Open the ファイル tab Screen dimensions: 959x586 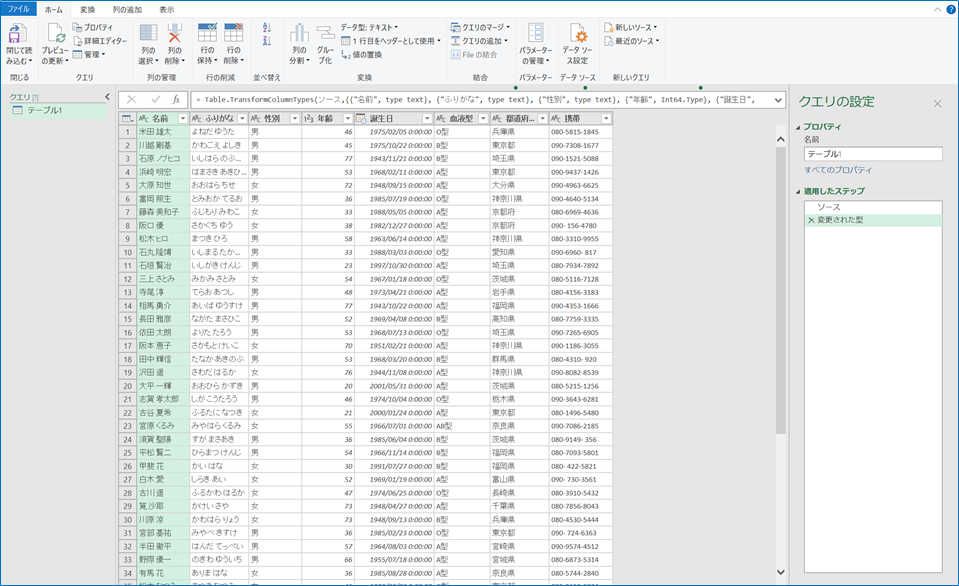click(x=18, y=9)
